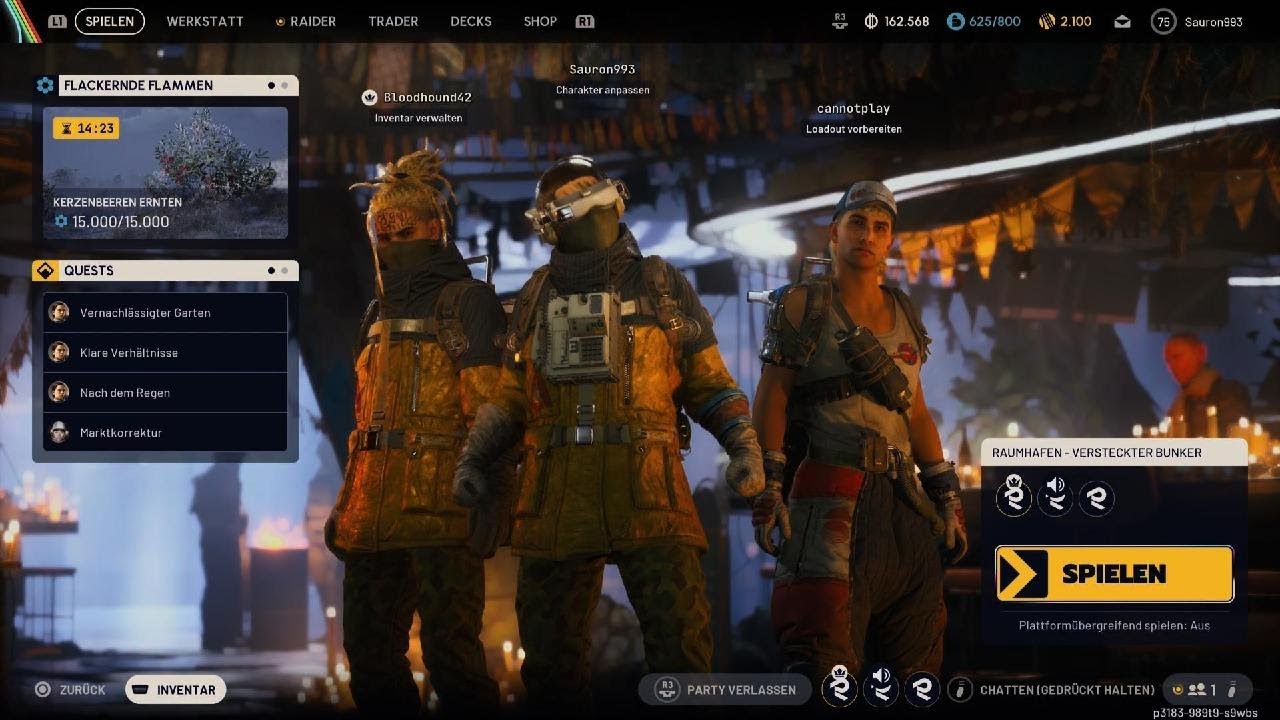Click the circled microphone icon left of CHATTEN
Viewport: 1280px width, 720px height.
[960, 689]
